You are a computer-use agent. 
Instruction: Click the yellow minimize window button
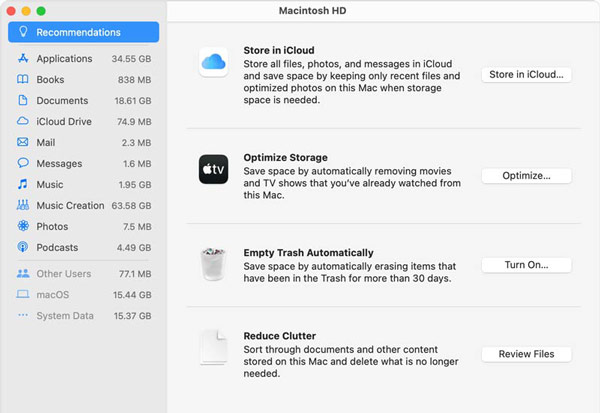tap(26, 11)
